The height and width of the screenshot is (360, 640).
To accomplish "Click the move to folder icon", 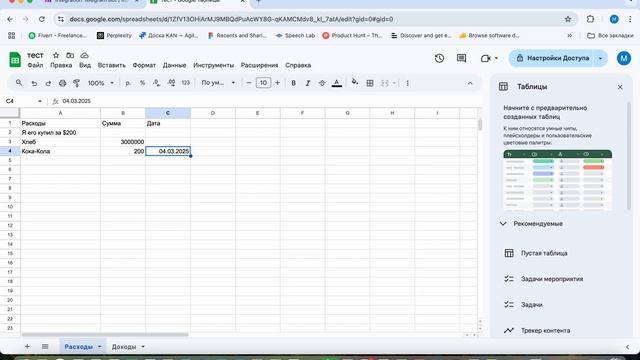I will tap(70, 55).
